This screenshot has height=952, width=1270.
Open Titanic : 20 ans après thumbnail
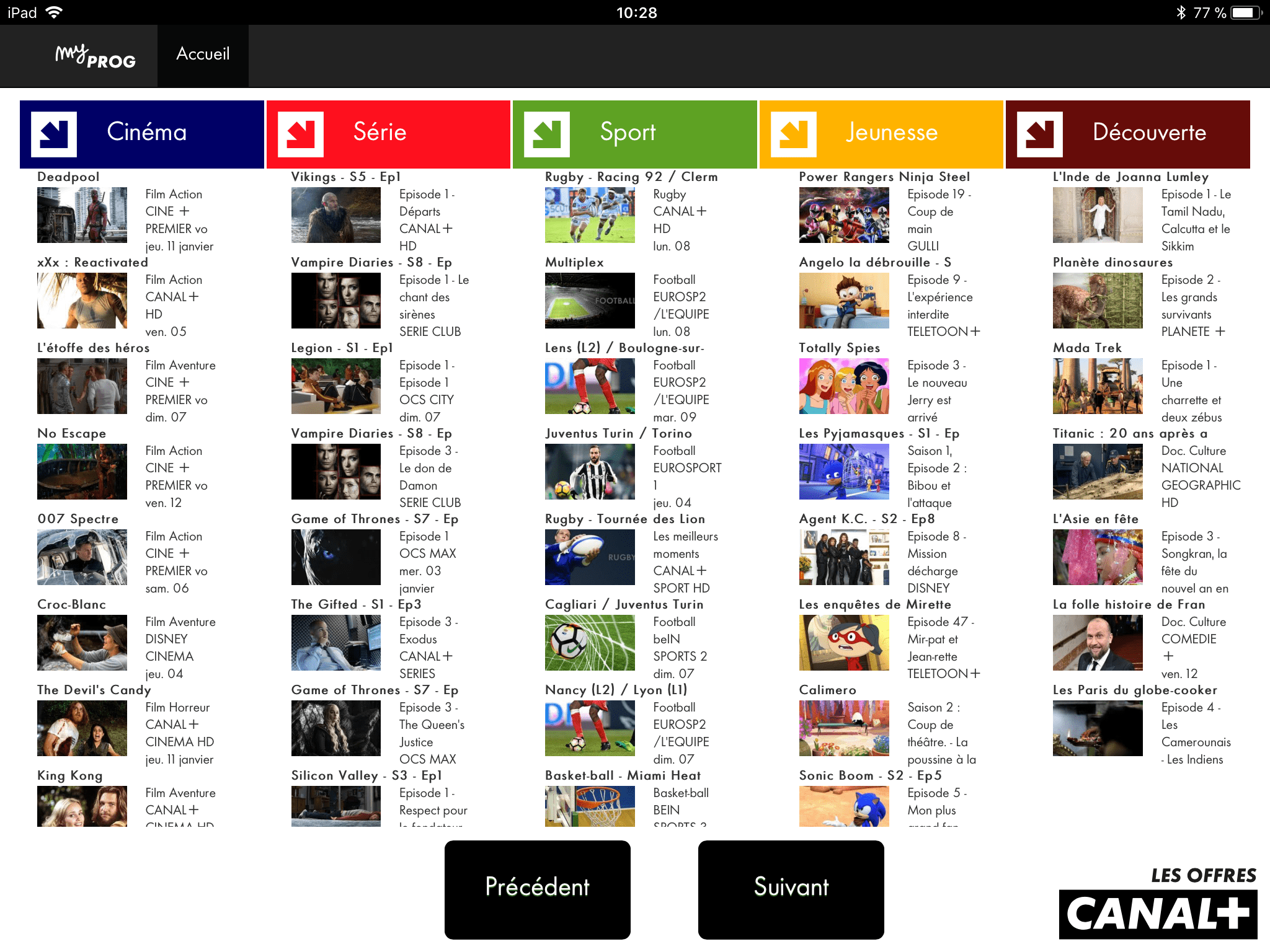(1098, 472)
